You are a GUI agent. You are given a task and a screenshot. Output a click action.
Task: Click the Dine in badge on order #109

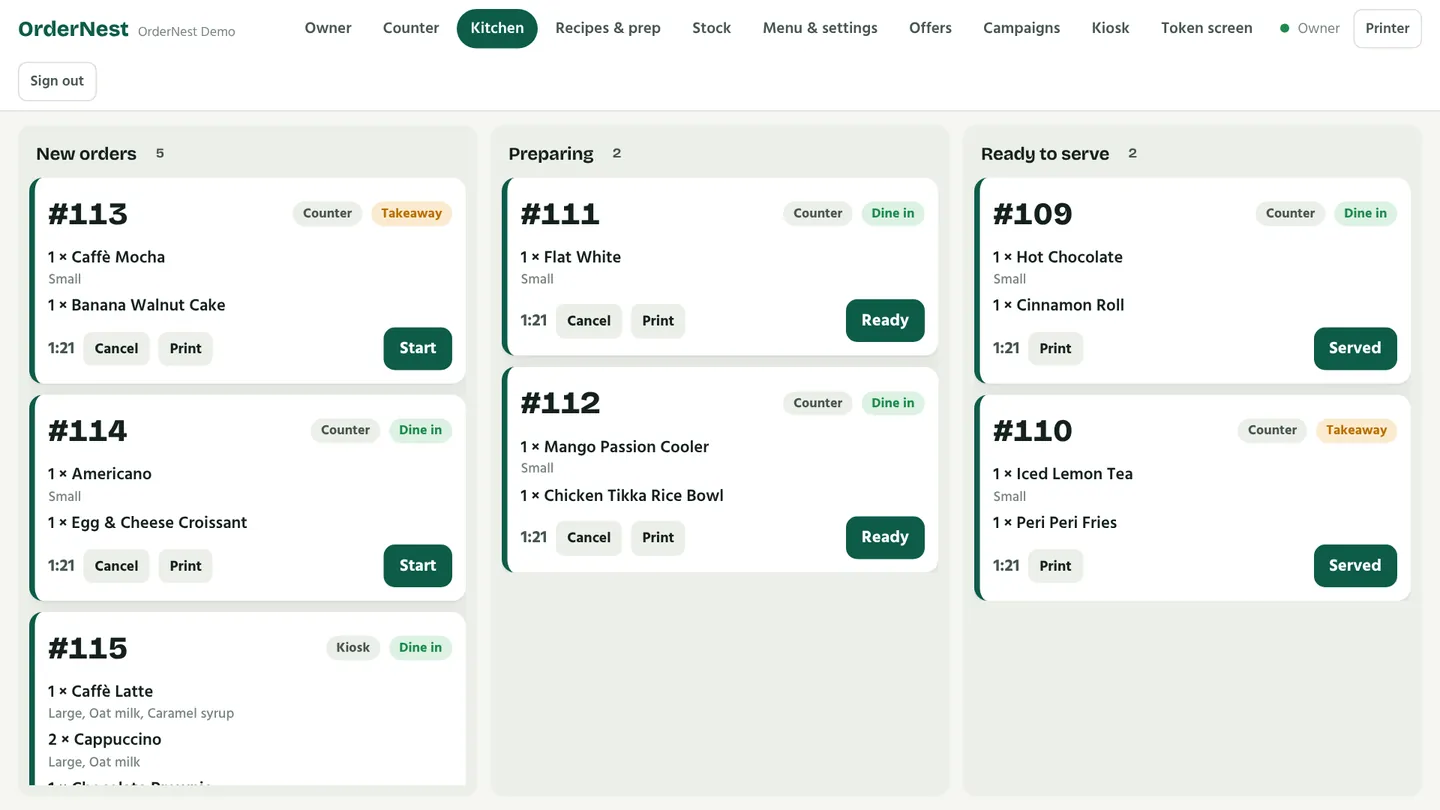(x=1365, y=213)
